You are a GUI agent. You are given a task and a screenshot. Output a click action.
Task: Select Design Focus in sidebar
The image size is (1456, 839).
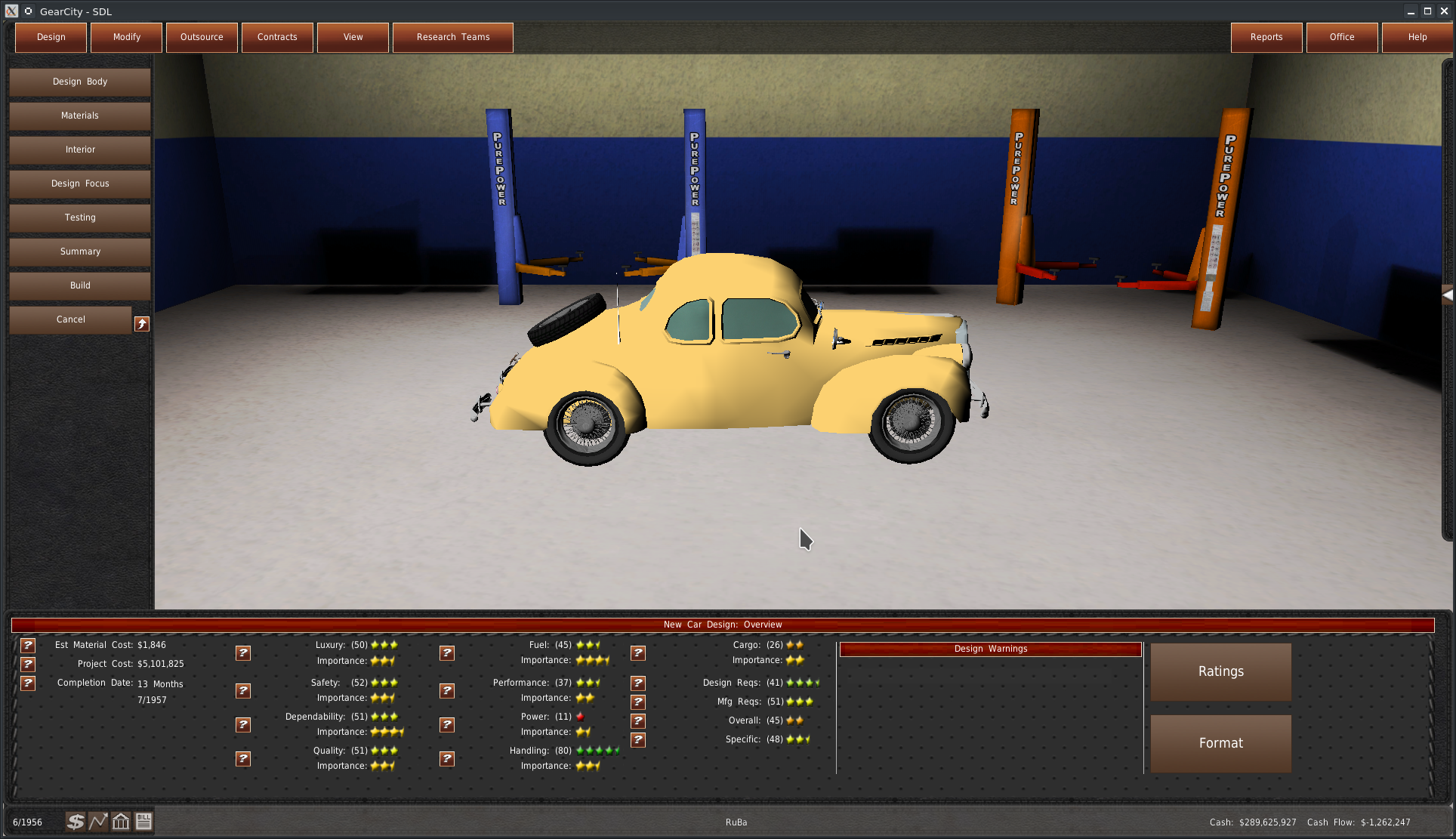point(80,184)
